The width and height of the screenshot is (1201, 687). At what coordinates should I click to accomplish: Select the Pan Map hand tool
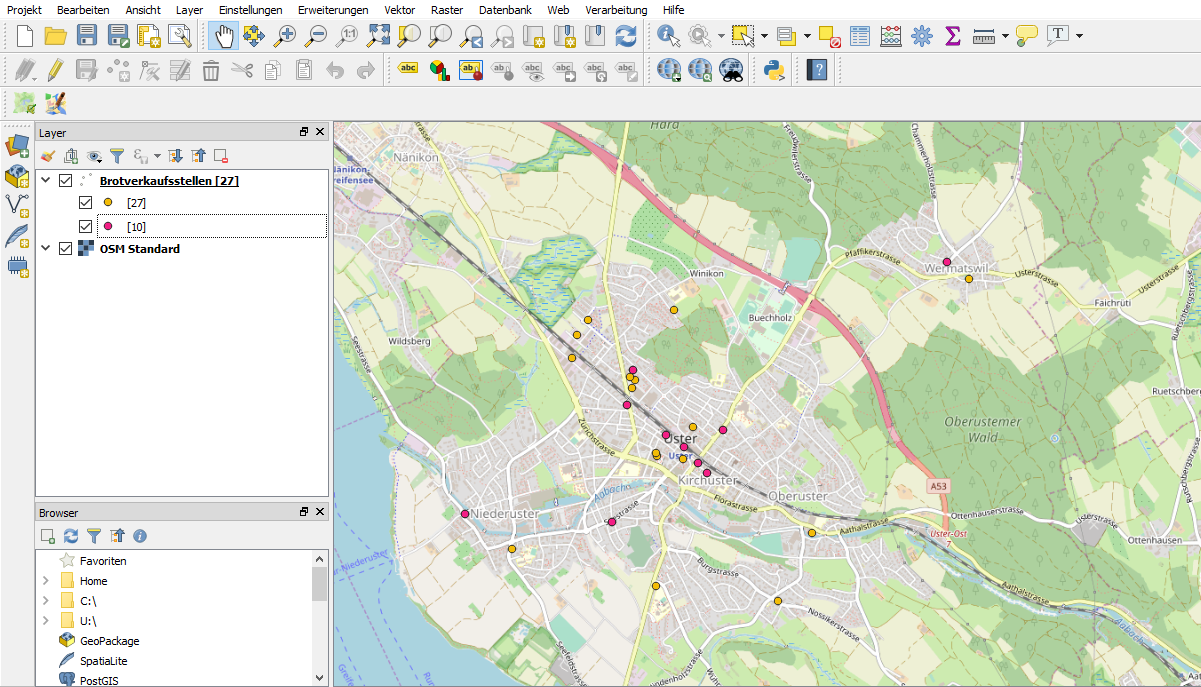pos(223,37)
